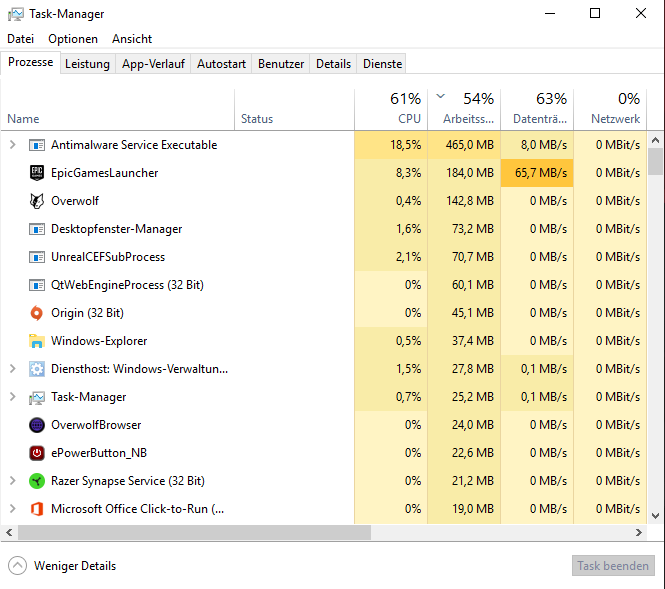Switch to the Dienste tab

pos(382,64)
